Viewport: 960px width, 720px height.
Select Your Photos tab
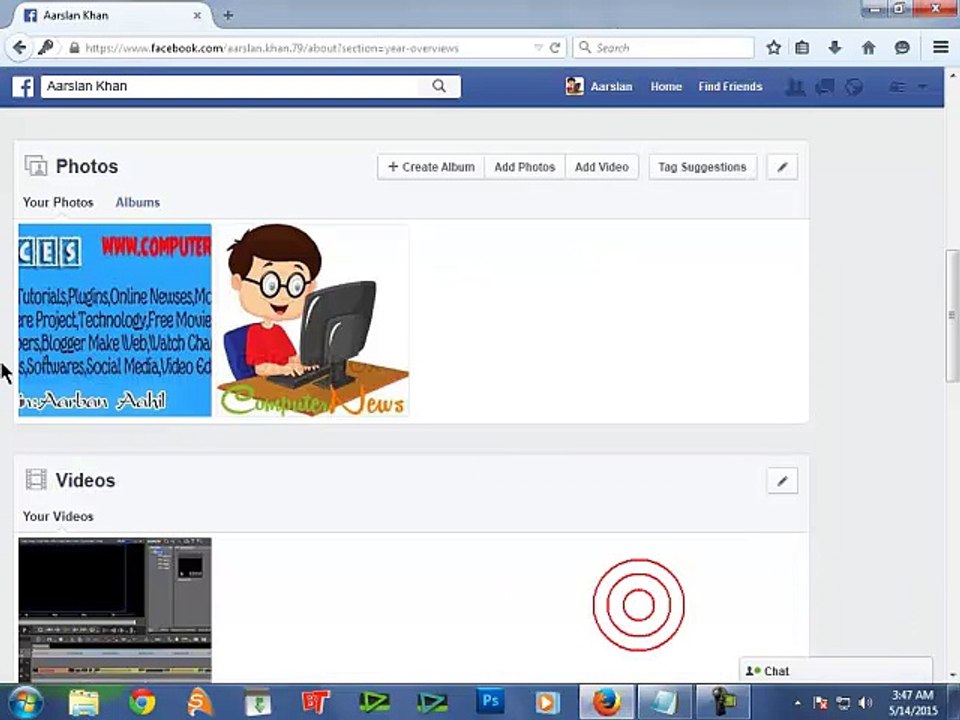click(x=58, y=202)
